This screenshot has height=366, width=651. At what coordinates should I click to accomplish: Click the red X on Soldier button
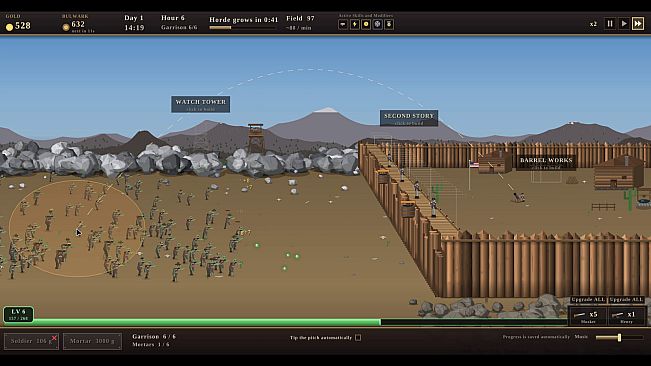point(54,338)
